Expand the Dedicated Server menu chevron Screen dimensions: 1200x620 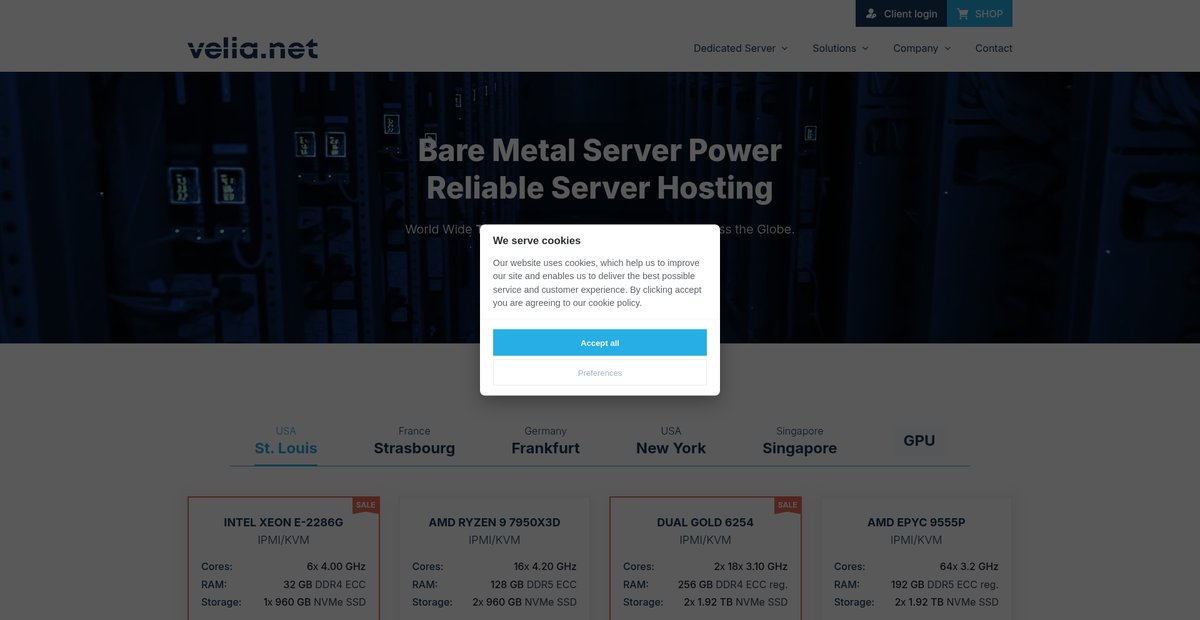tap(784, 48)
